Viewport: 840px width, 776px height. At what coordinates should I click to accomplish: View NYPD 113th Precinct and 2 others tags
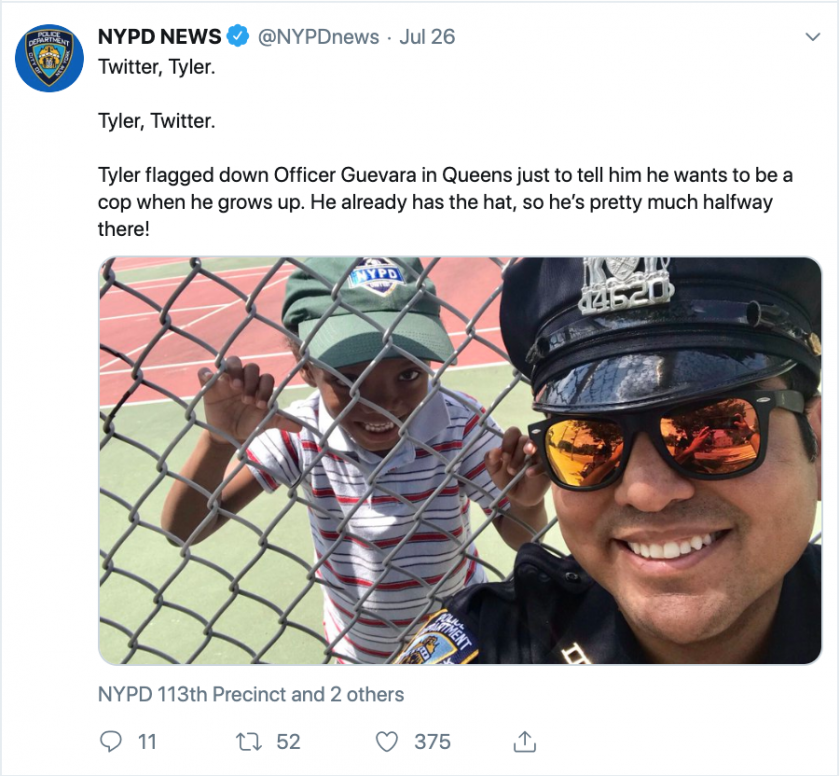pyautogui.click(x=251, y=694)
